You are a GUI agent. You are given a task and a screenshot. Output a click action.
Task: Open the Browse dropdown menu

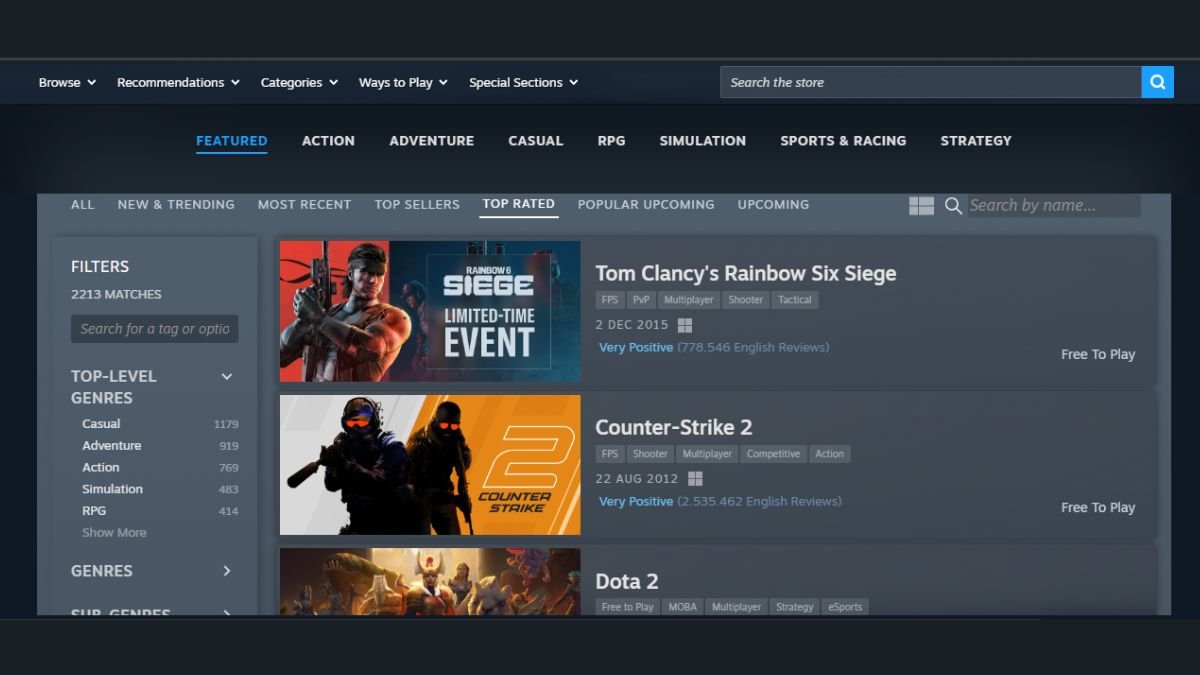[x=67, y=82]
